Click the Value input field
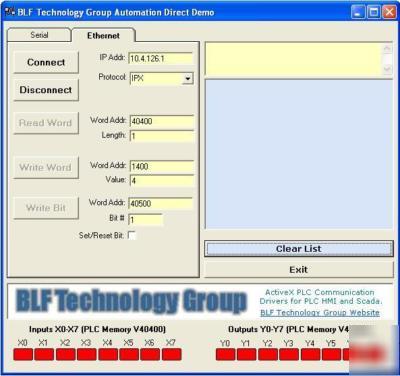The height and width of the screenshot is (376, 400). (x=162, y=181)
